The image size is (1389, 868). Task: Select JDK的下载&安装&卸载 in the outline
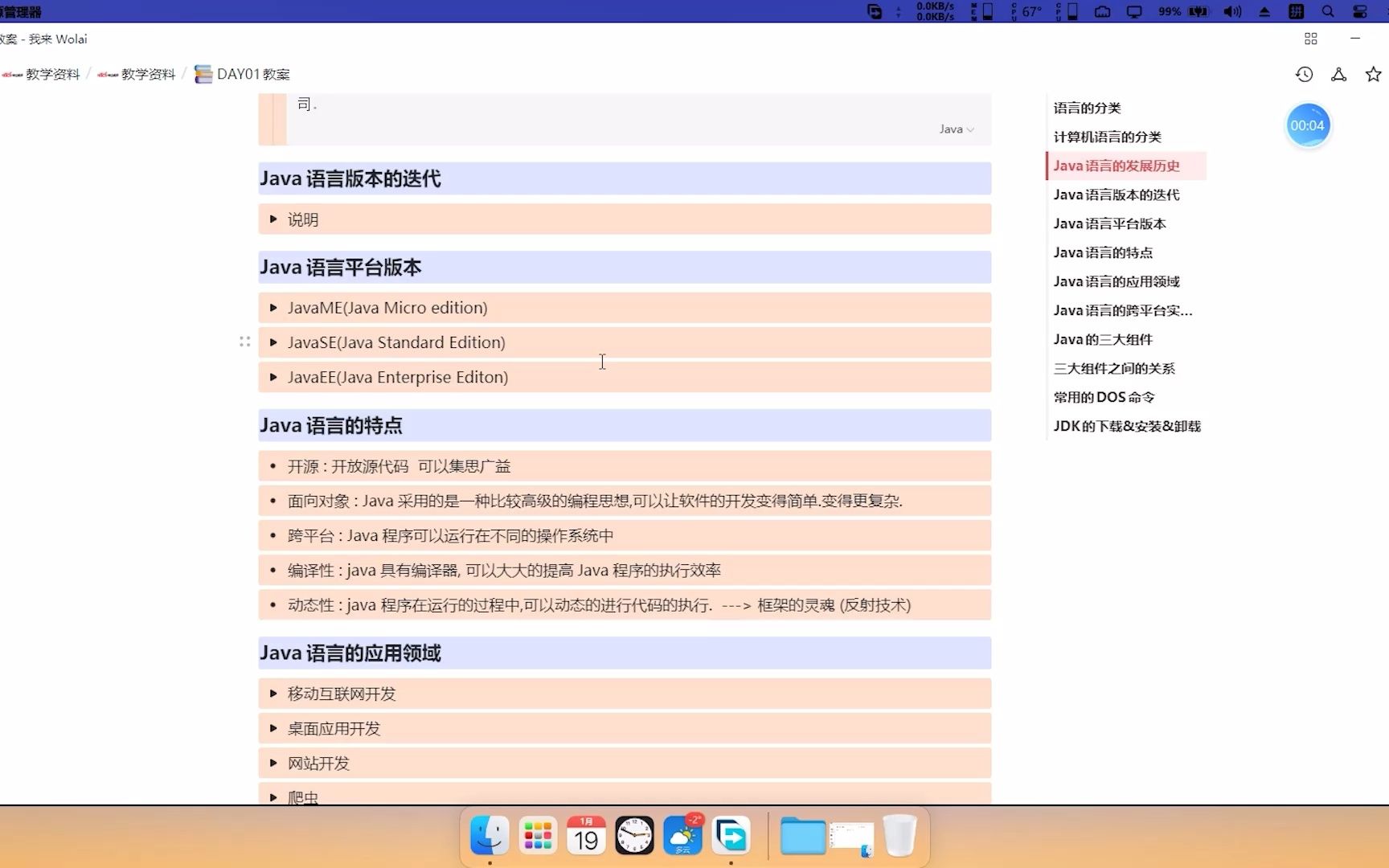coord(1128,426)
